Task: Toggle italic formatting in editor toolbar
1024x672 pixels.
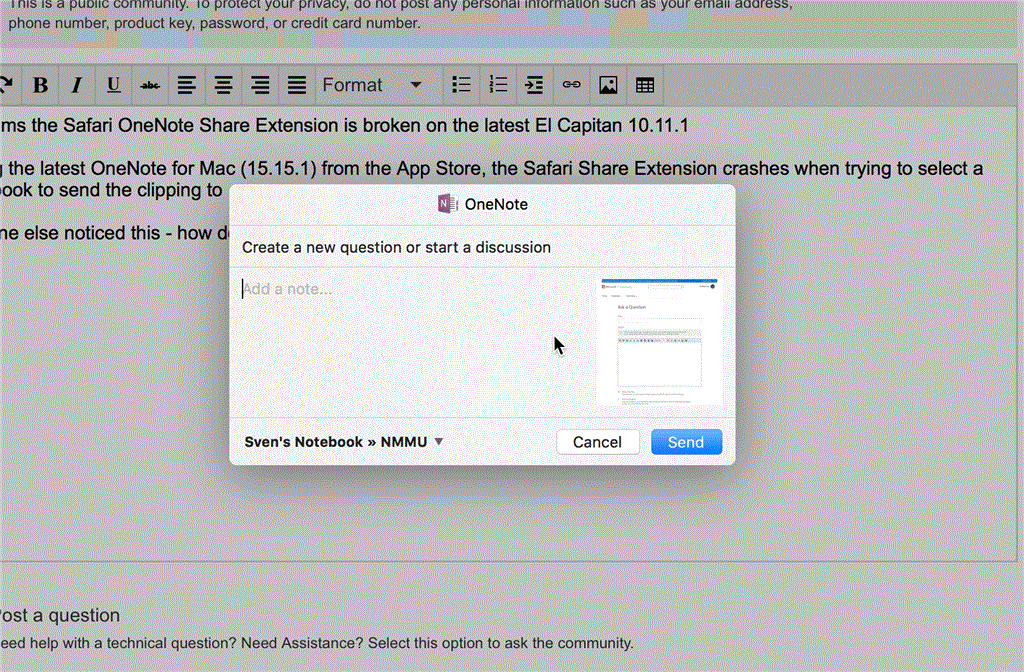Action: 76,85
